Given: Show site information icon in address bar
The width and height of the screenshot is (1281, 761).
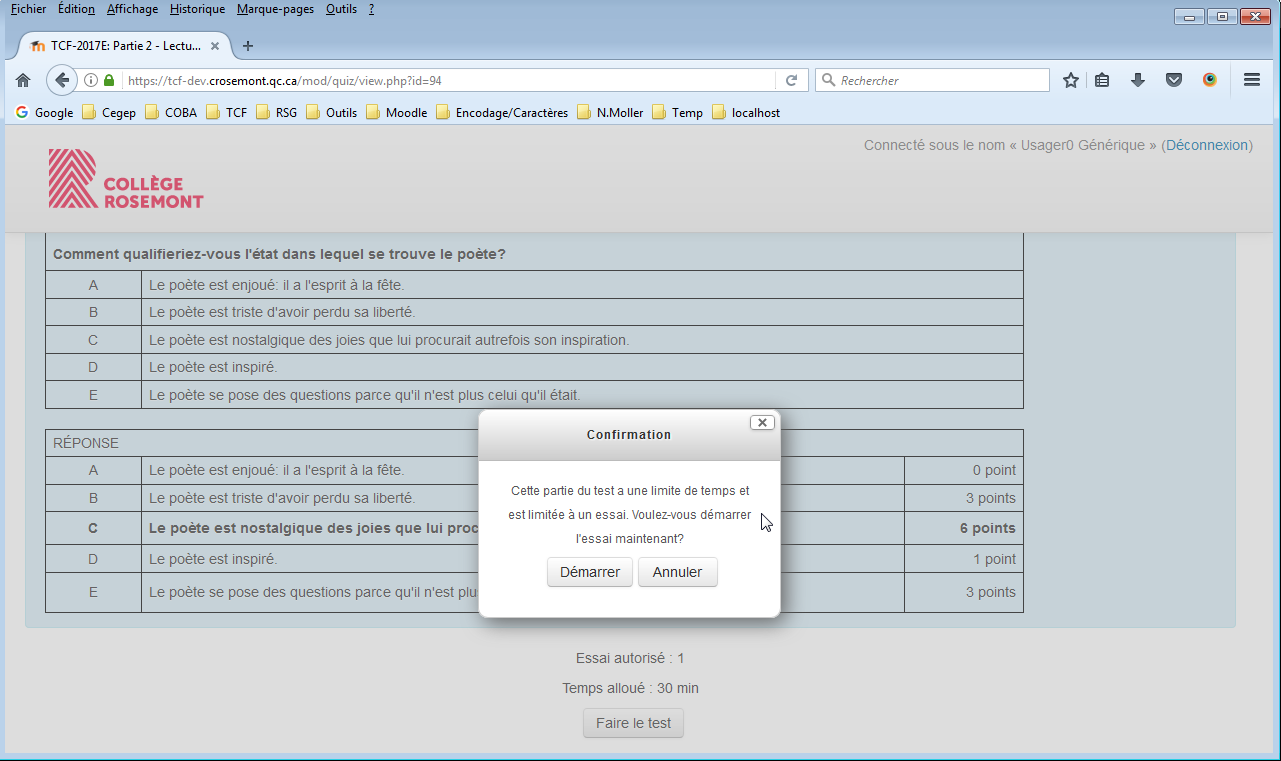Looking at the screenshot, I should (x=90, y=80).
